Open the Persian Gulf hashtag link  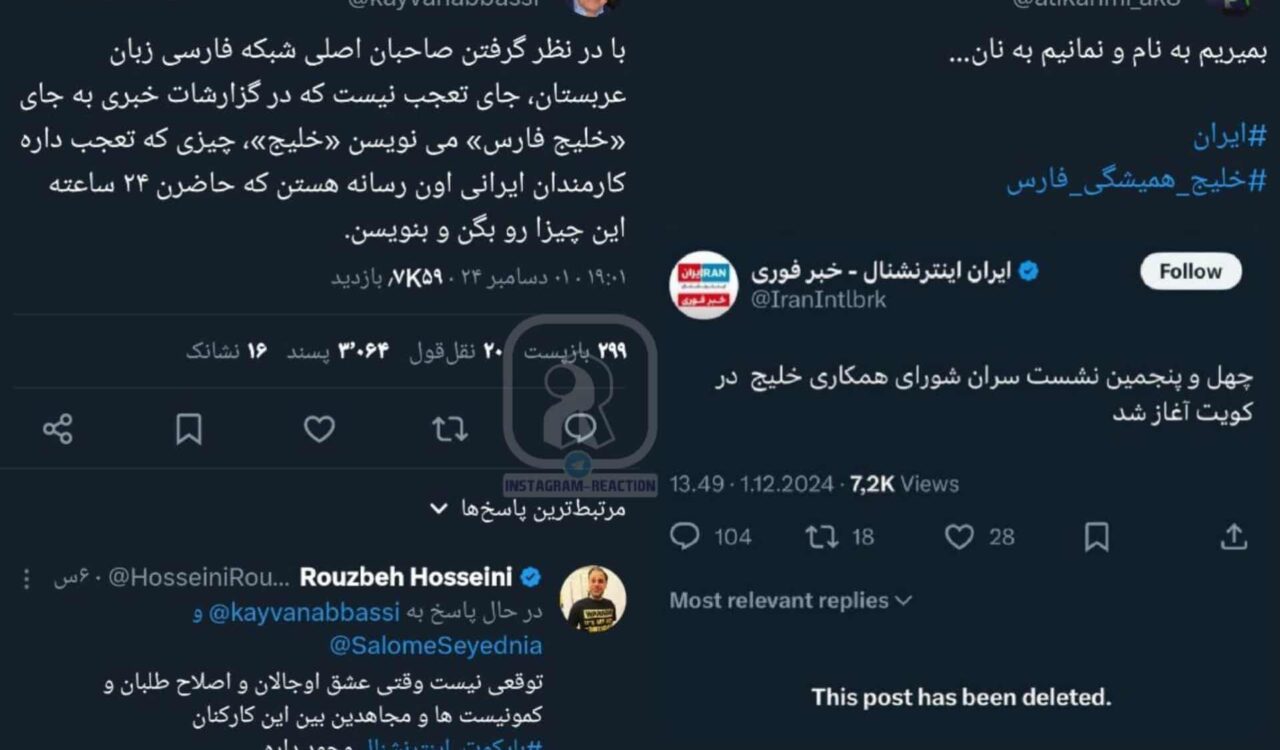click(1136, 181)
